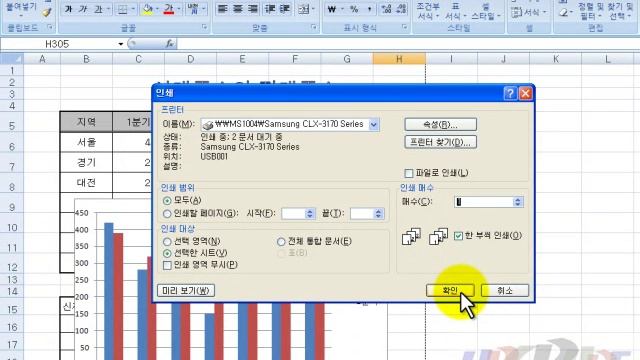The height and width of the screenshot is (360, 640).
Task: Click the center-align text icon
Action: coord(238,9)
